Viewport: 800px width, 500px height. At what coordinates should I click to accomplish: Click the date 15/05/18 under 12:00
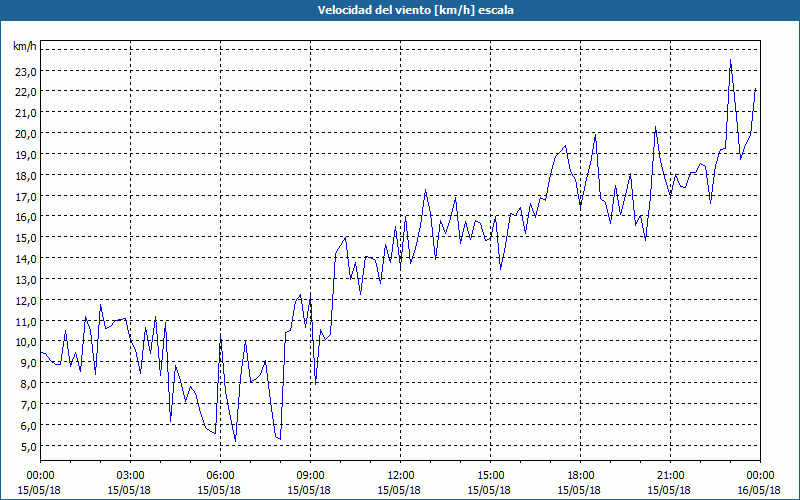tap(399, 490)
